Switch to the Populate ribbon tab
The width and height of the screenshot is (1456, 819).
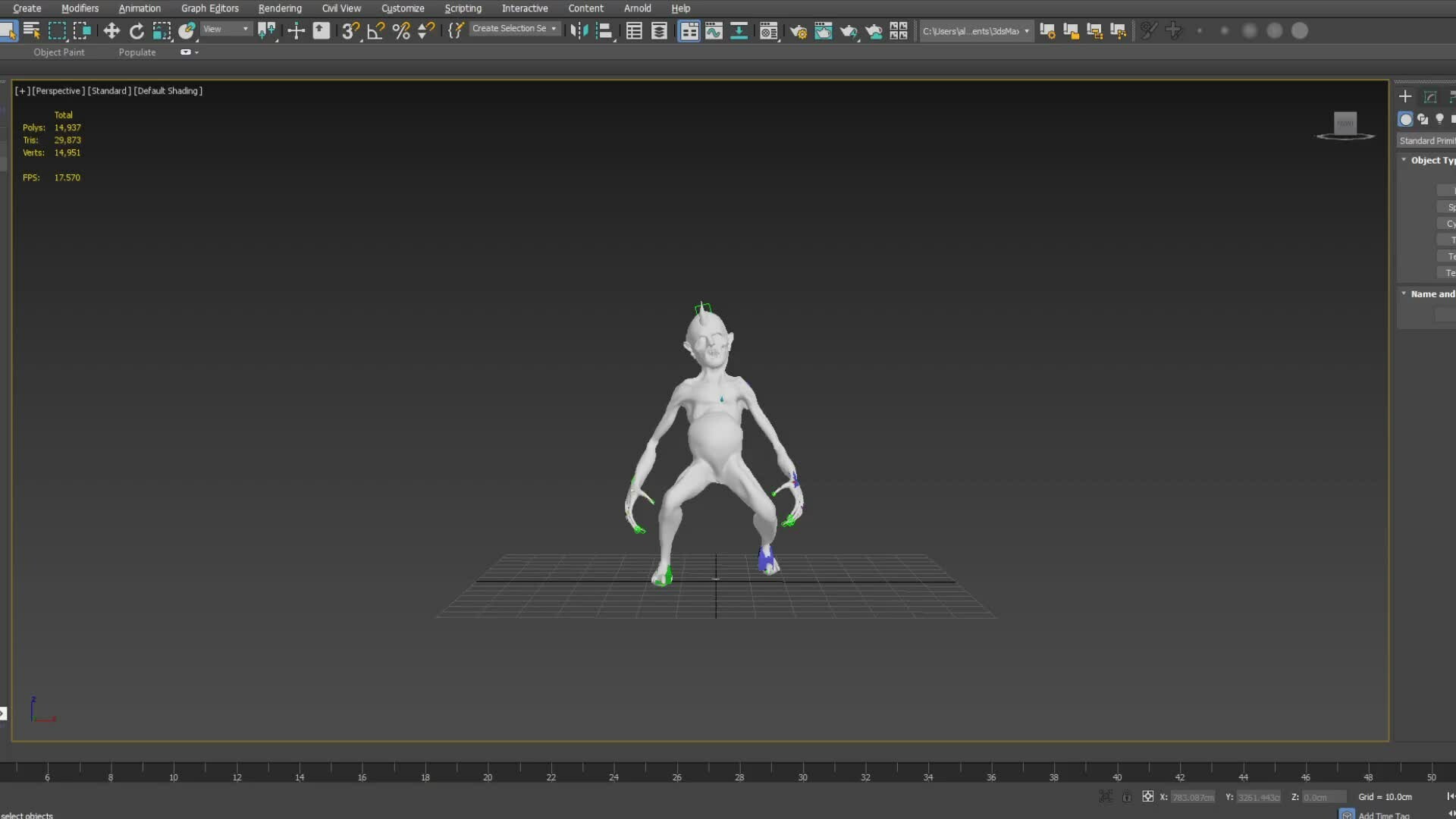tap(136, 52)
